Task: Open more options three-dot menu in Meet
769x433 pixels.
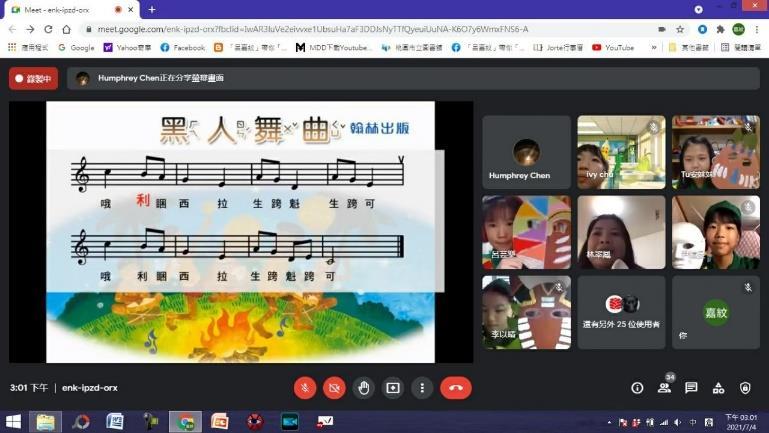Action: coord(422,388)
